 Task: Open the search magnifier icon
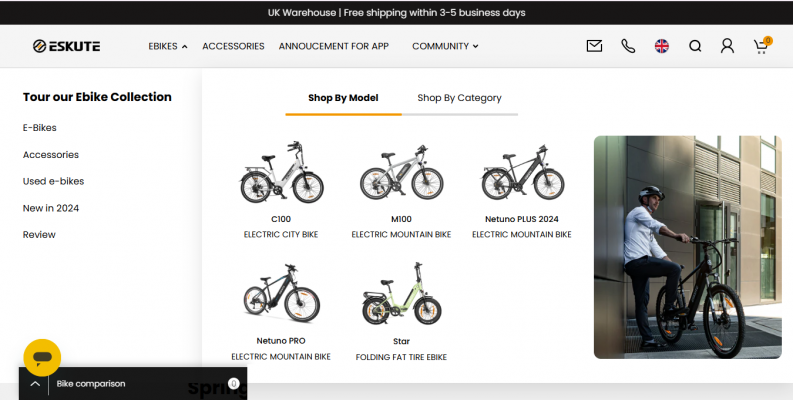click(695, 46)
